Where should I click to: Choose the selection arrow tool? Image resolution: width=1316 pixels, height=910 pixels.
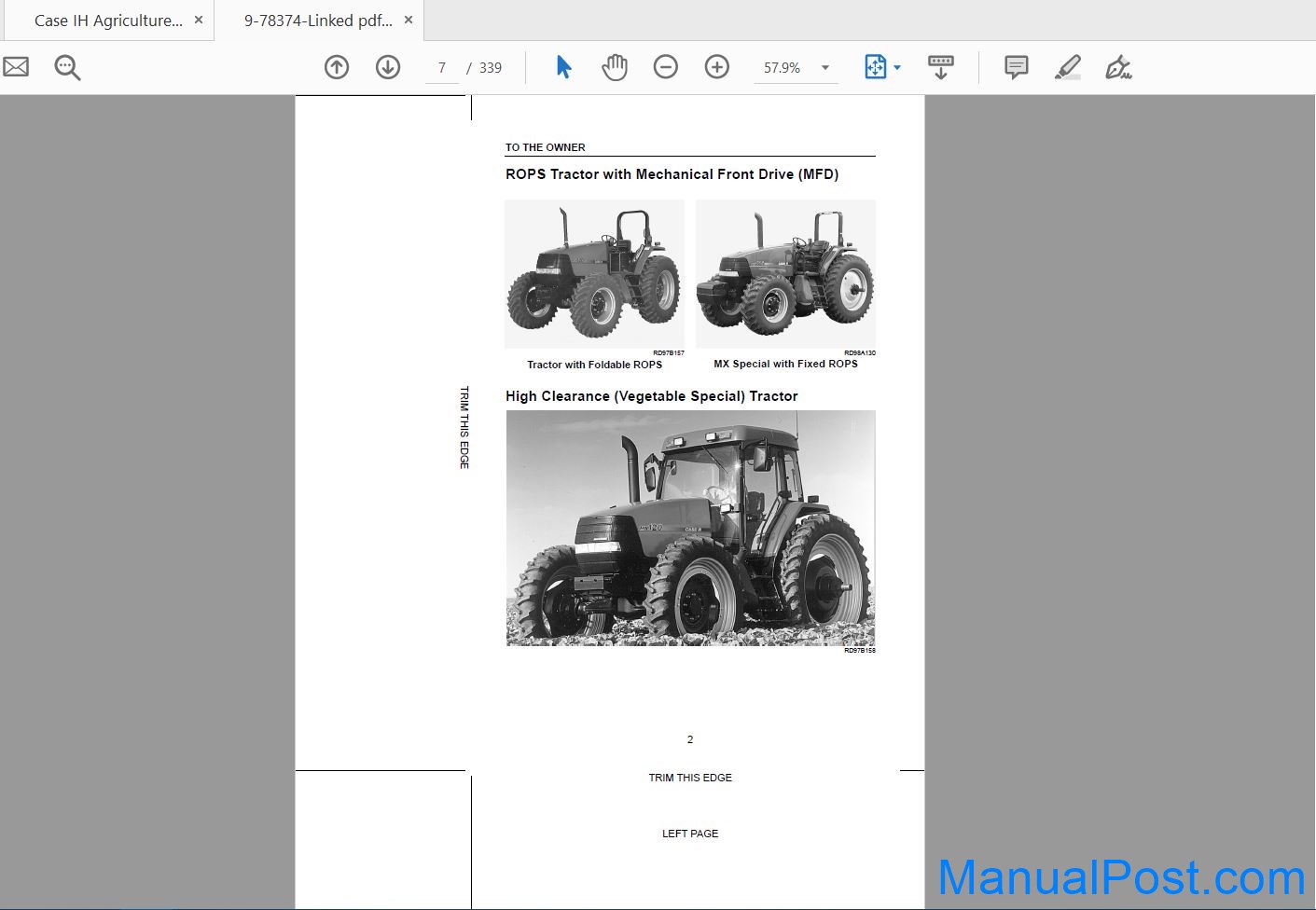point(563,67)
